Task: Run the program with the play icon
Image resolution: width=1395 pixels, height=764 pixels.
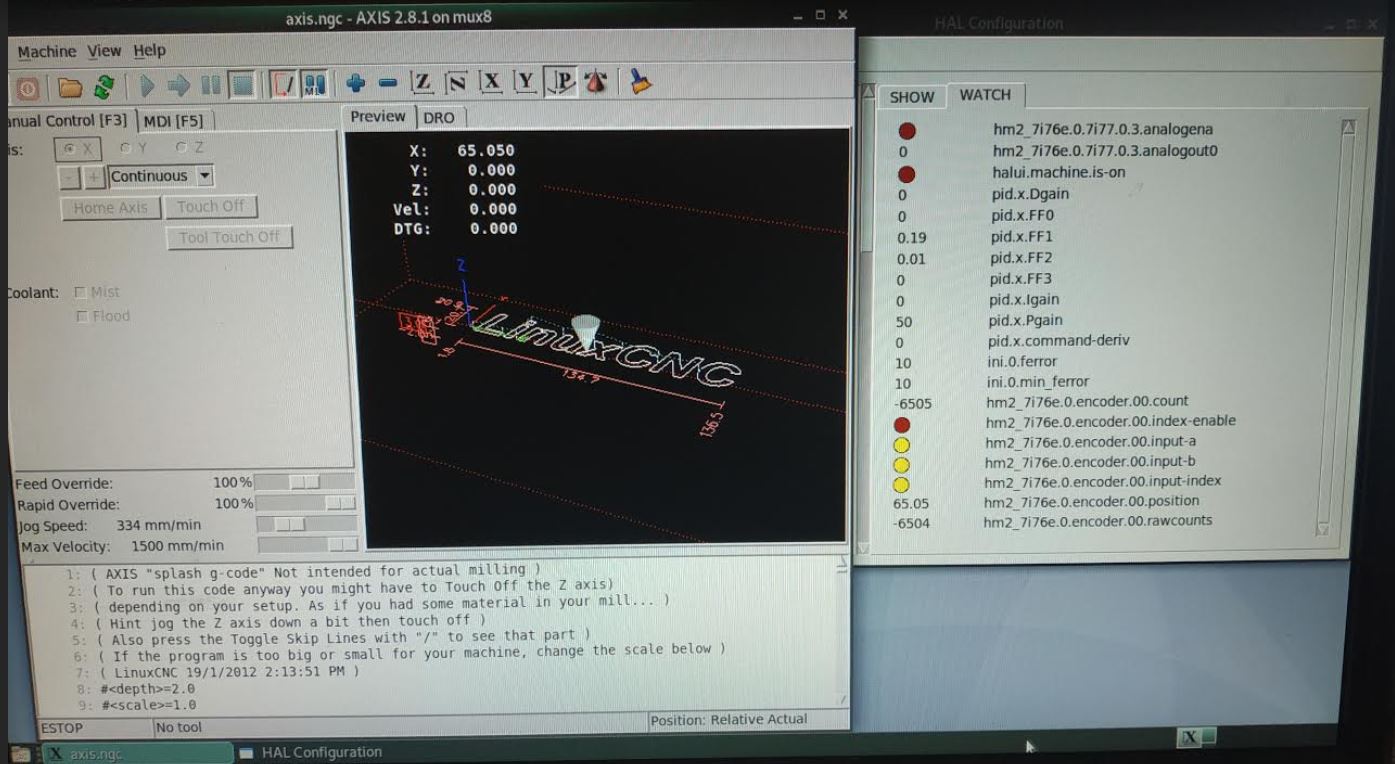Action: pos(148,87)
